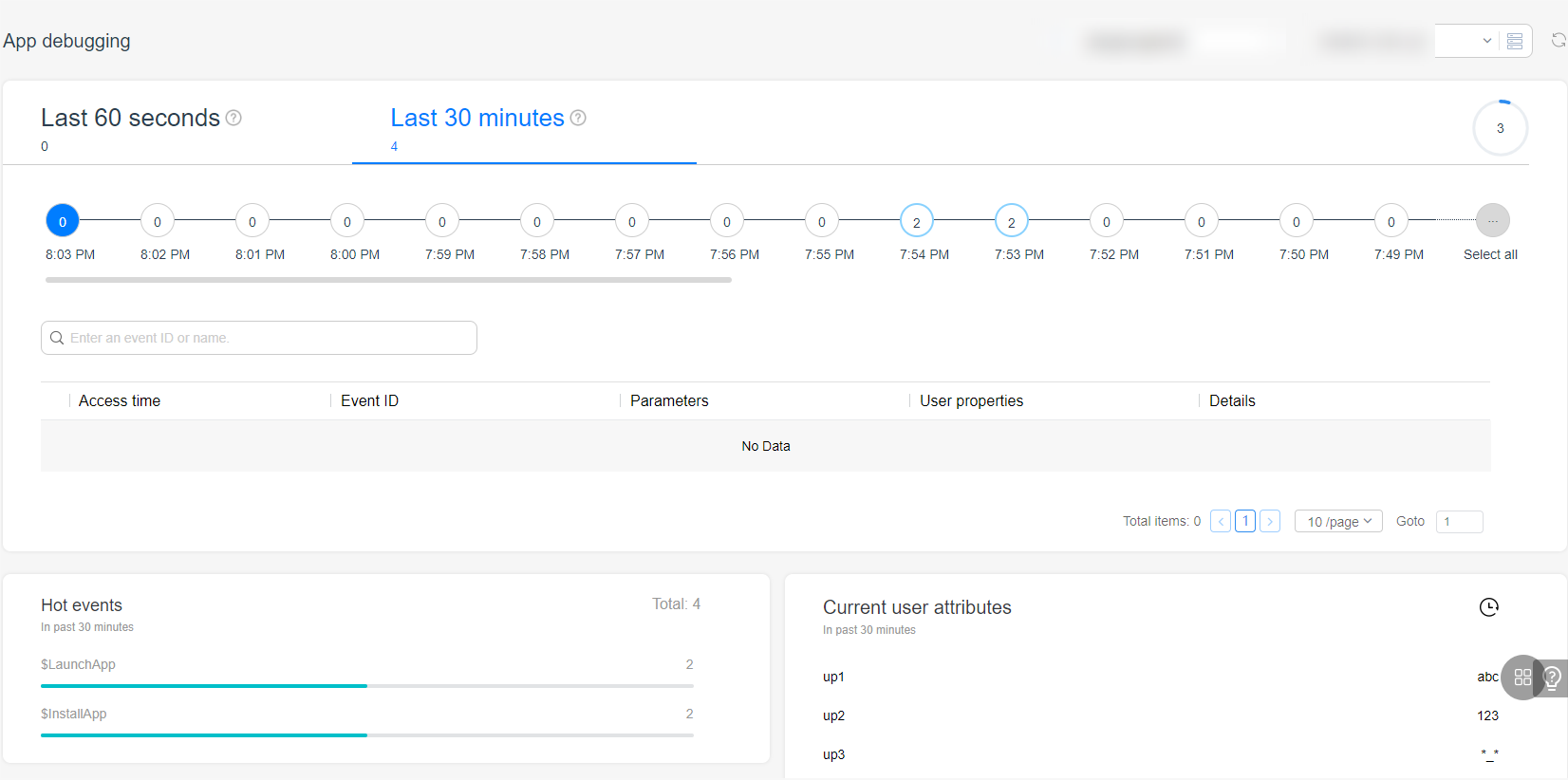Click the floating four-squares grid icon
This screenshot has height=780, width=1568.
[x=1522, y=678]
